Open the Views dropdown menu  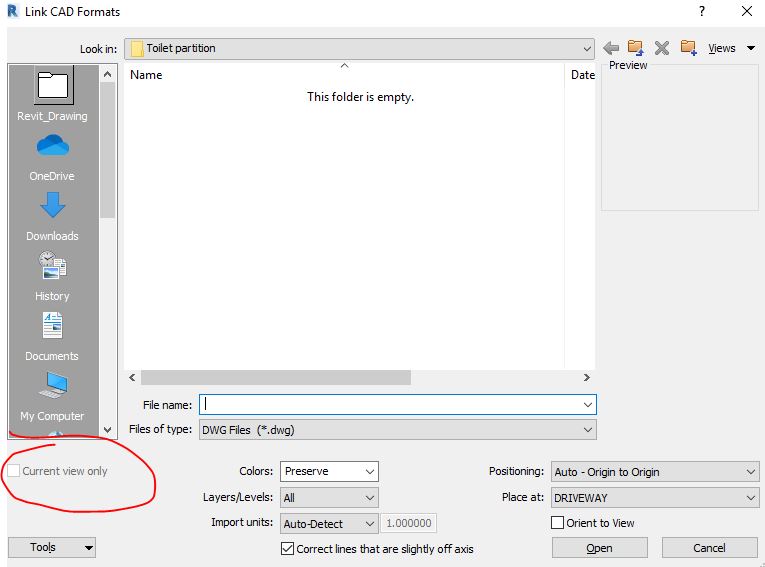pyautogui.click(x=731, y=48)
